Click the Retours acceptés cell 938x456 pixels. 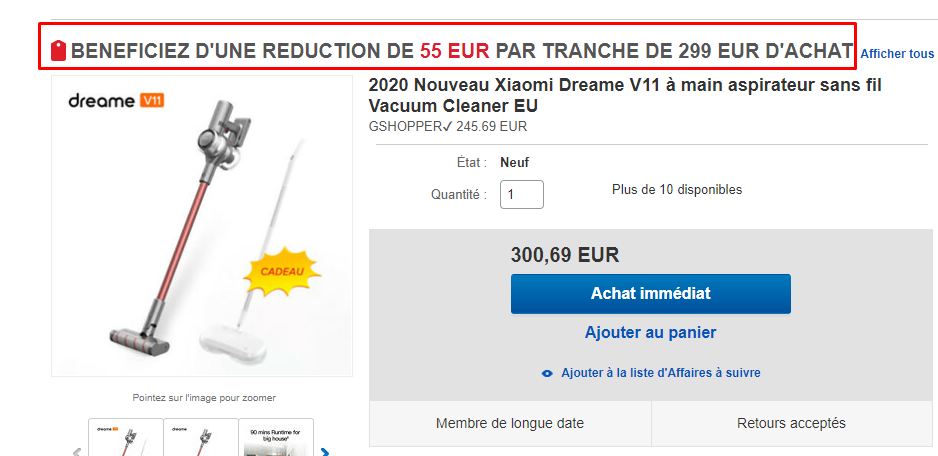[x=791, y=424]
